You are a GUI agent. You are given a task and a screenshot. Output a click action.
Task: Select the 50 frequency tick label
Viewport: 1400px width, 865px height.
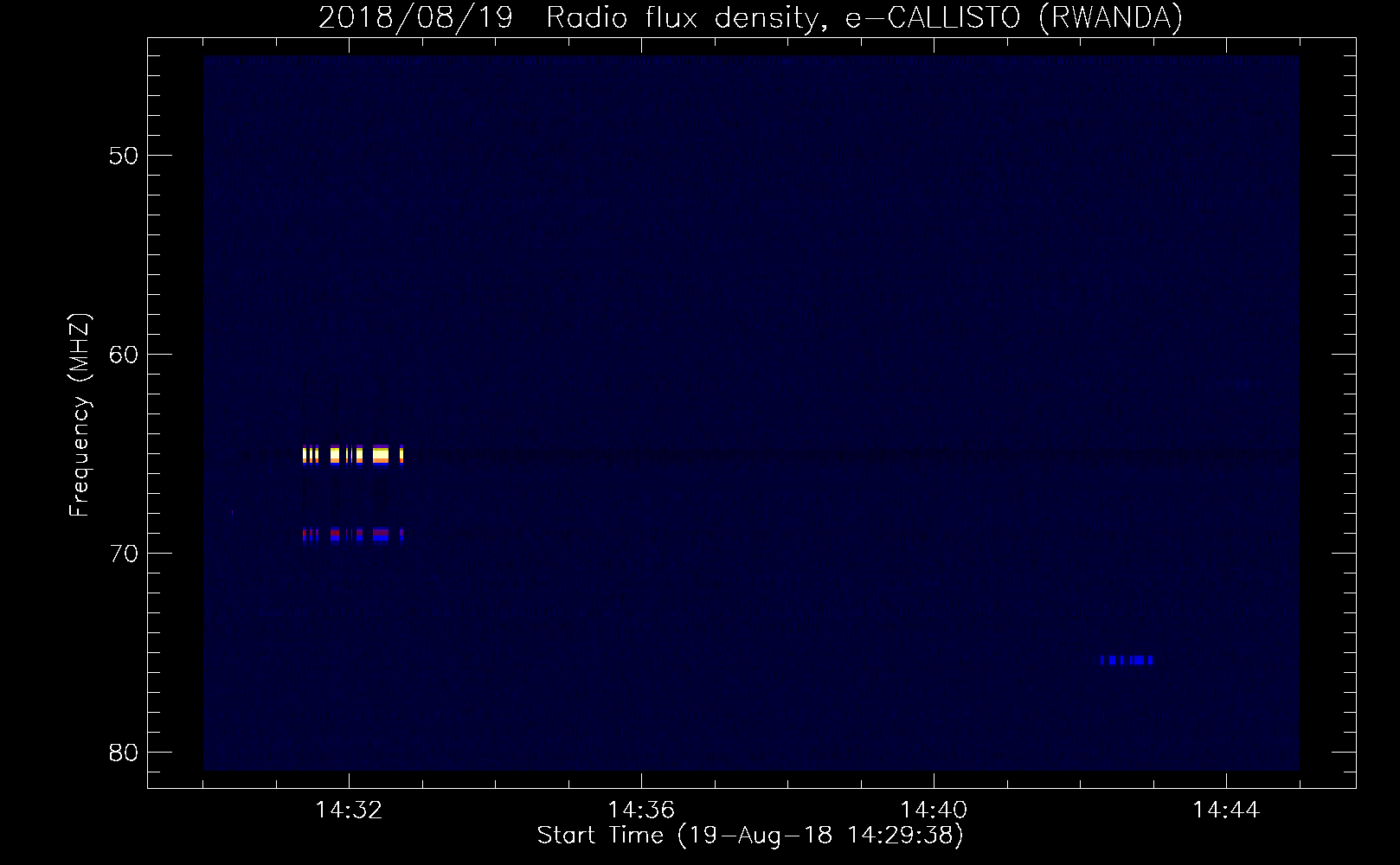tap(124, 156)
